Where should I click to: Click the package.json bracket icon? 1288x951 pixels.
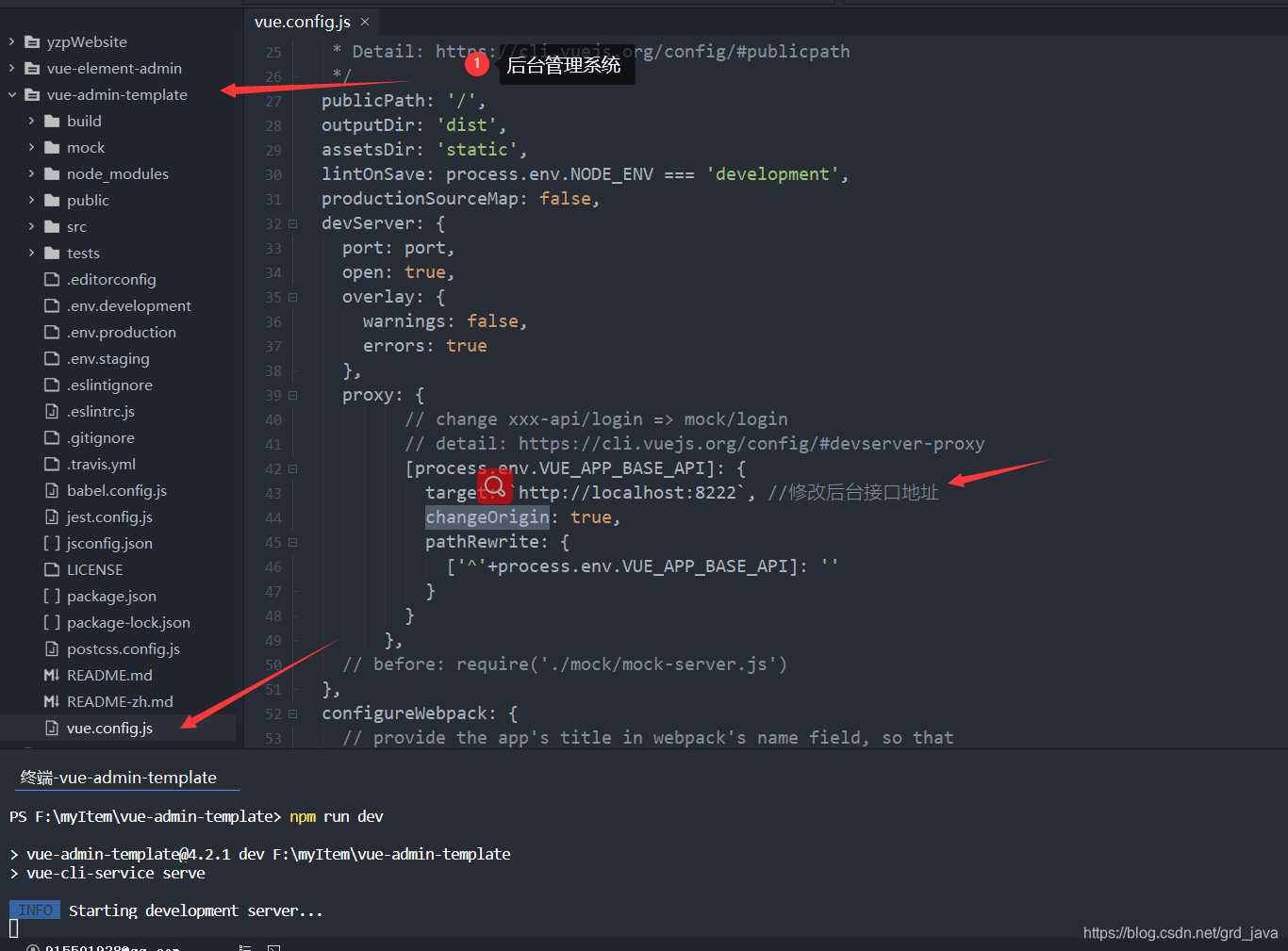(52, 597)
